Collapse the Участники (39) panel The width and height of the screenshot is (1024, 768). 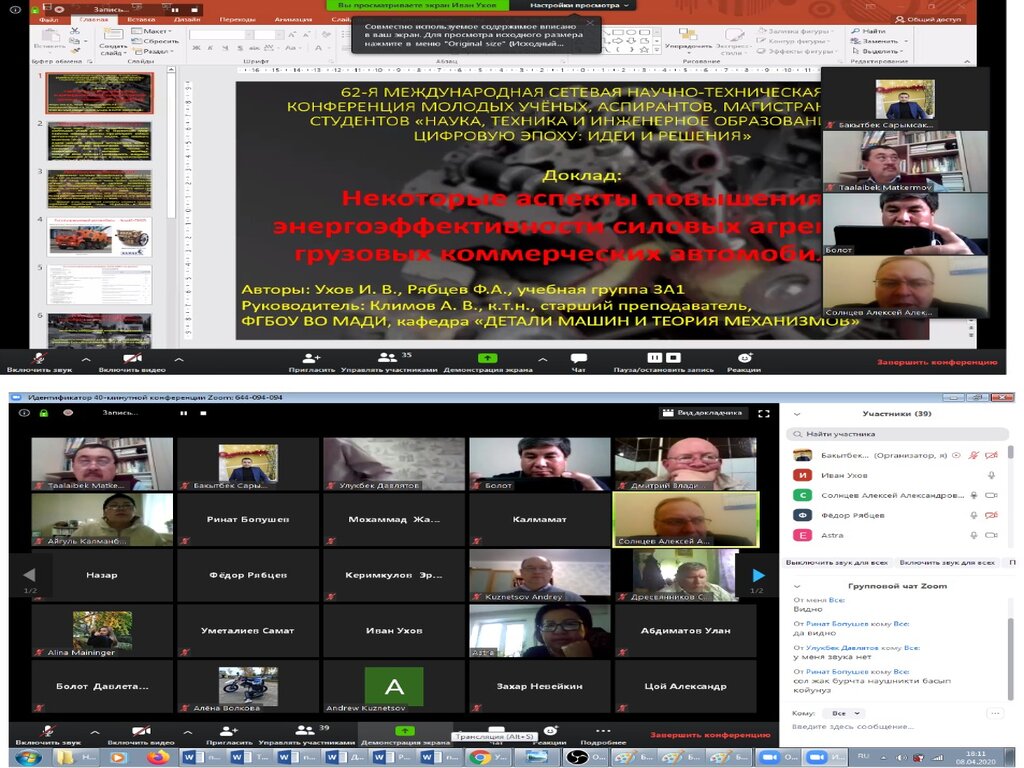tap(796, 413)
